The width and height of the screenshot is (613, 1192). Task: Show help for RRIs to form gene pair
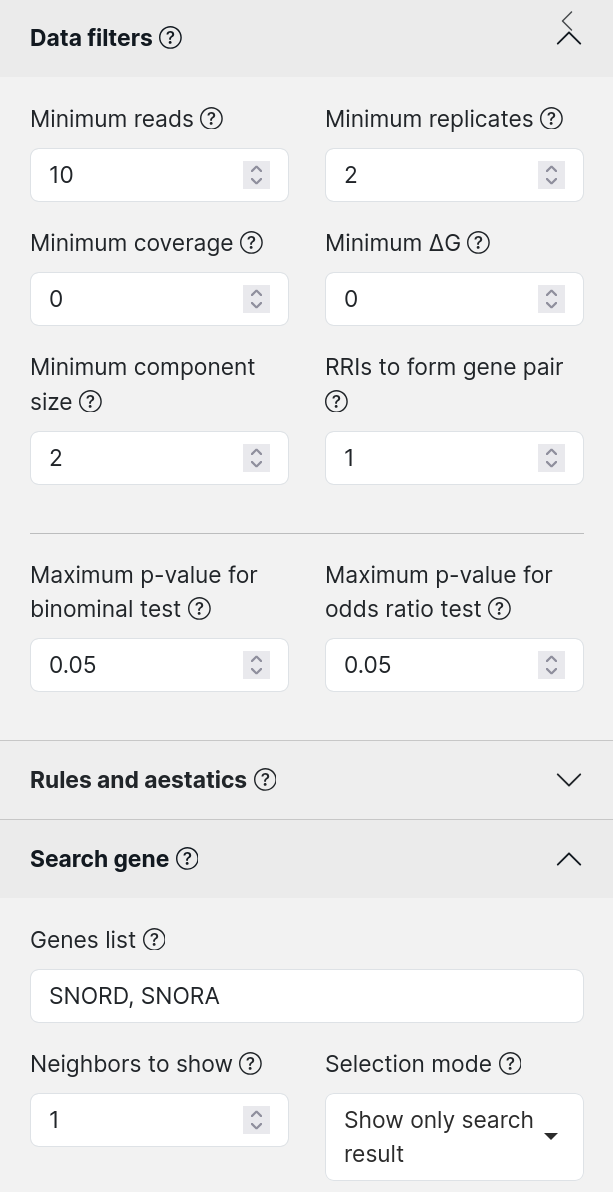336,401
